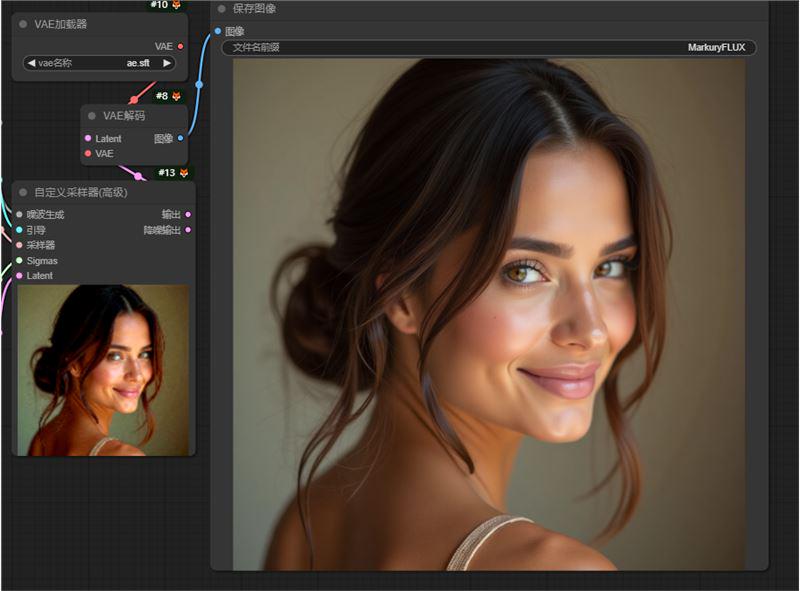Click the fox badge icon beside #10
This screenshot has height=591, width=800.
click(x=177, y=5)
